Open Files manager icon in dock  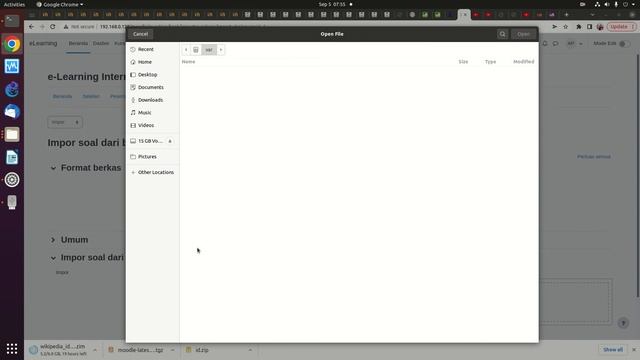[12, 134]
